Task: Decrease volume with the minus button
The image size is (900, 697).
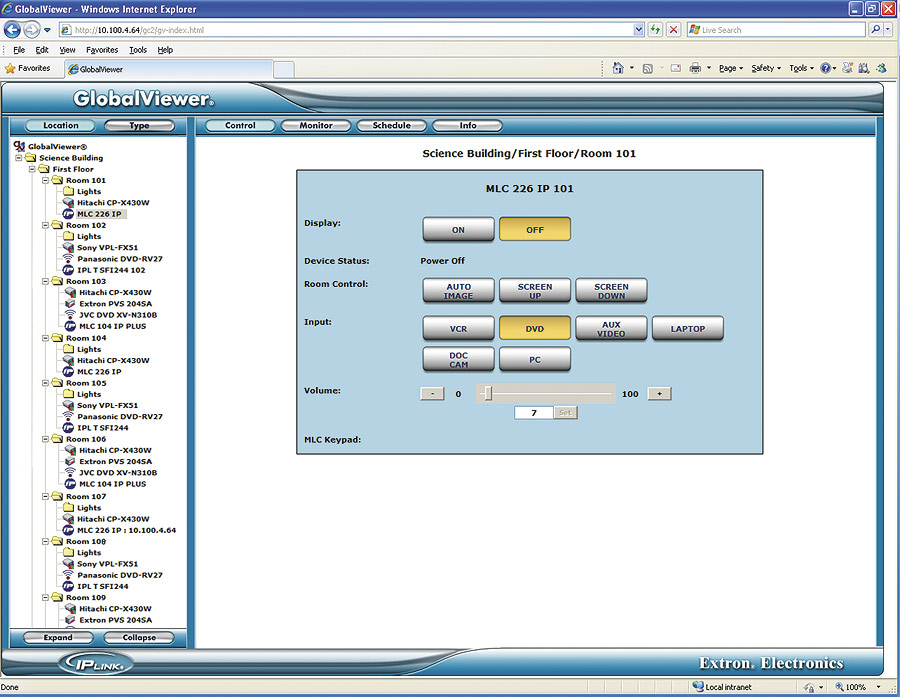Action: [432, 393]
